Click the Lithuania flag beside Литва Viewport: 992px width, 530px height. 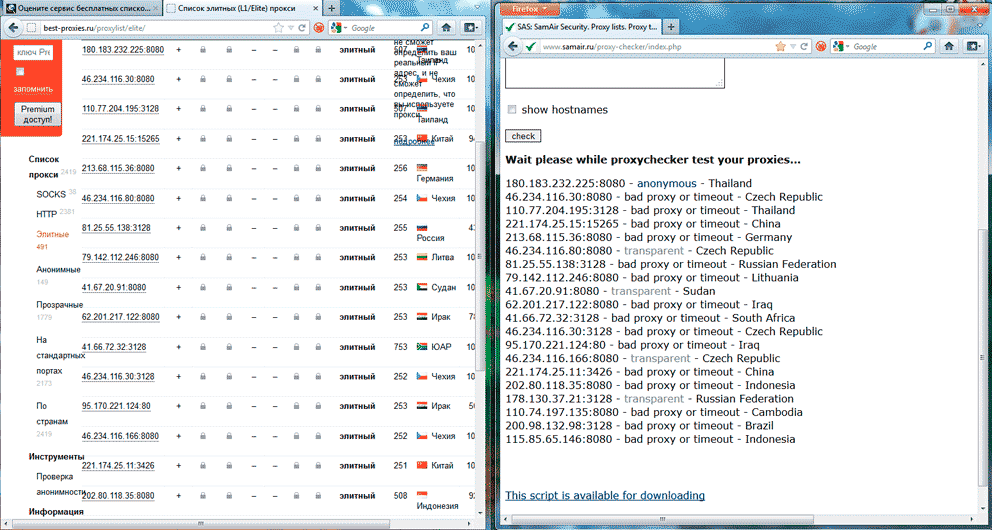422,257
